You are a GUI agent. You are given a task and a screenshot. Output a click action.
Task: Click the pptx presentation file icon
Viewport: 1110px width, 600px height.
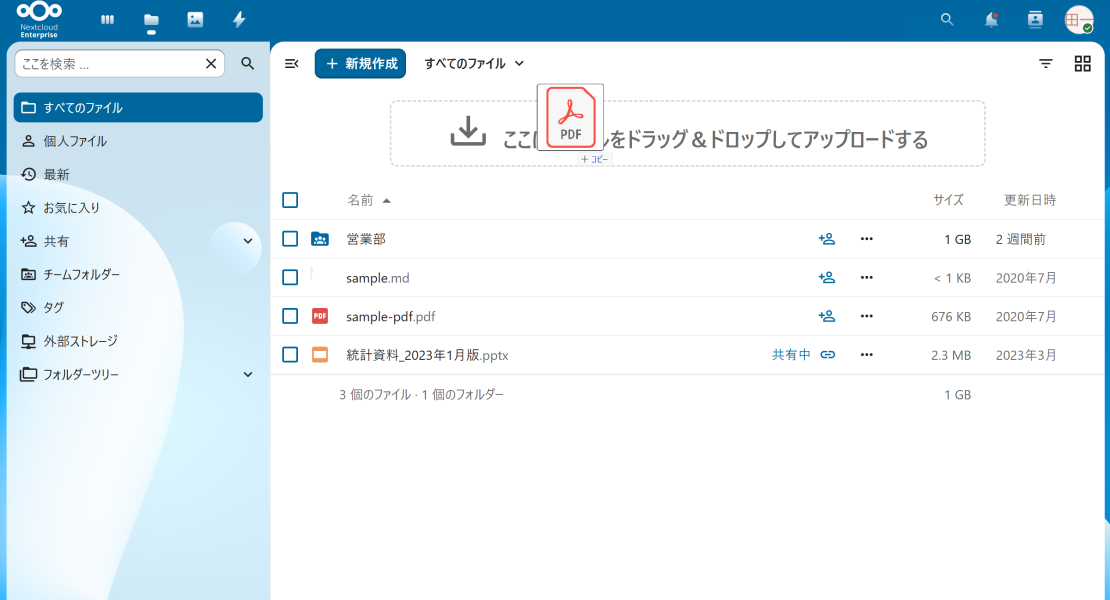coord(320,354)
